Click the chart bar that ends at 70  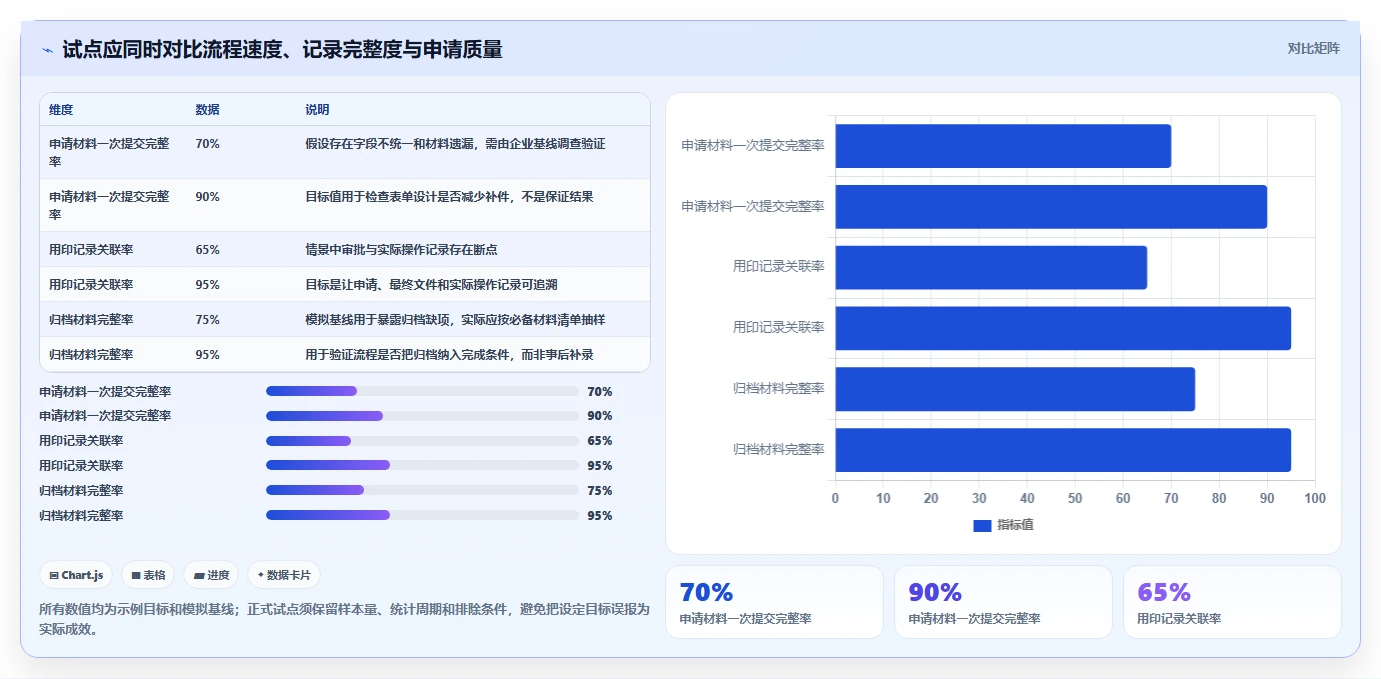tap(1003, 146)
